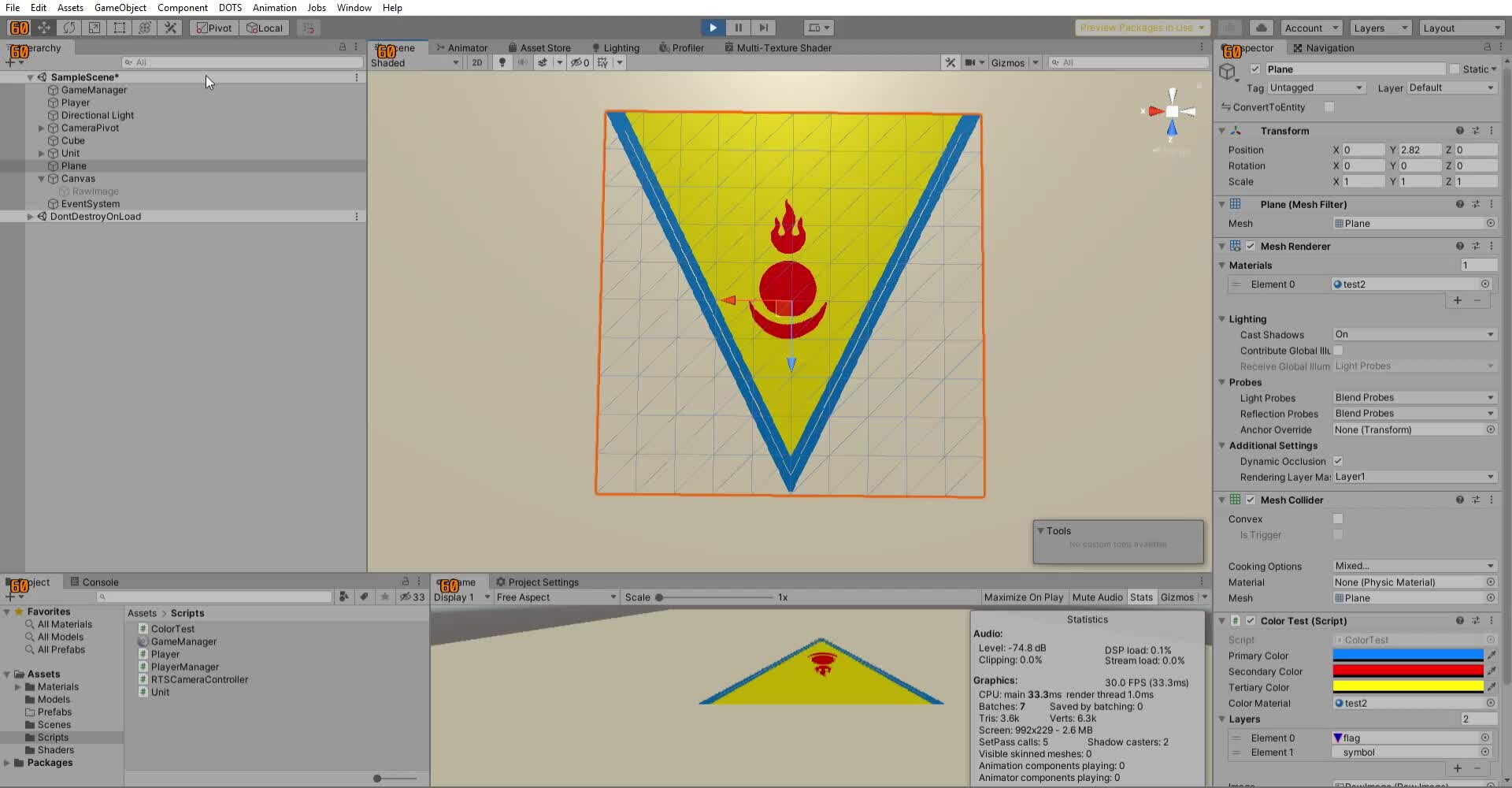Toggle scene audio icon in Scene toolbar

(522, 62)
